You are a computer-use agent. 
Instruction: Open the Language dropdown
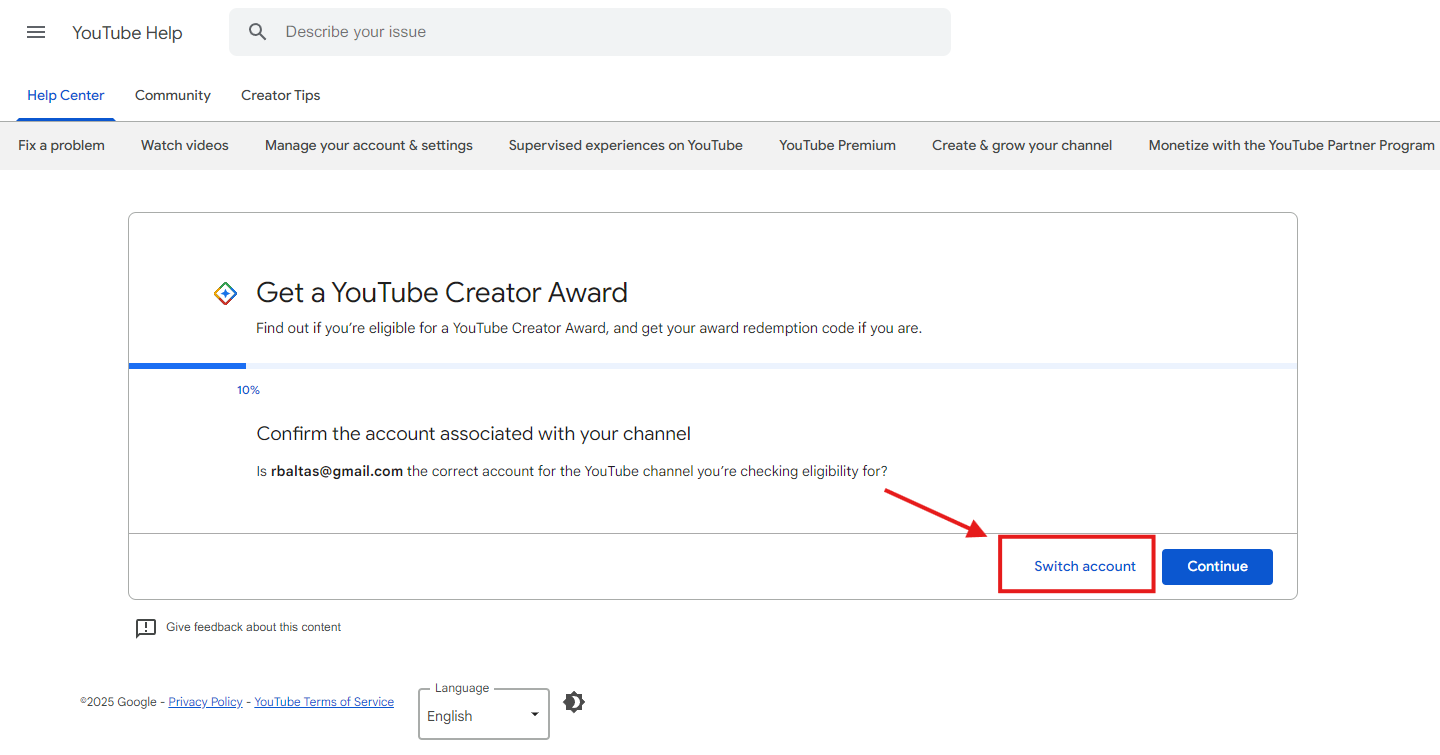click(484, 714)
